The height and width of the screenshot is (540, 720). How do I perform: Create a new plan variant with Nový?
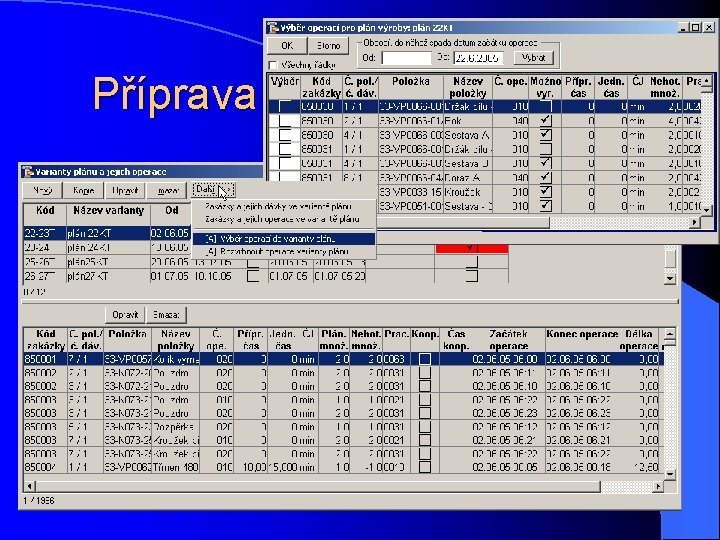pos(42,190)
